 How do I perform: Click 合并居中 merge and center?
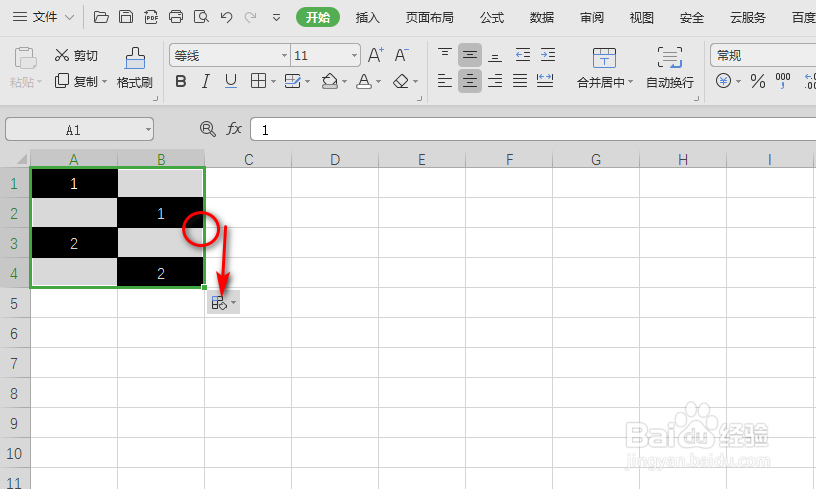pyautogui.click(x=604, y=68)
